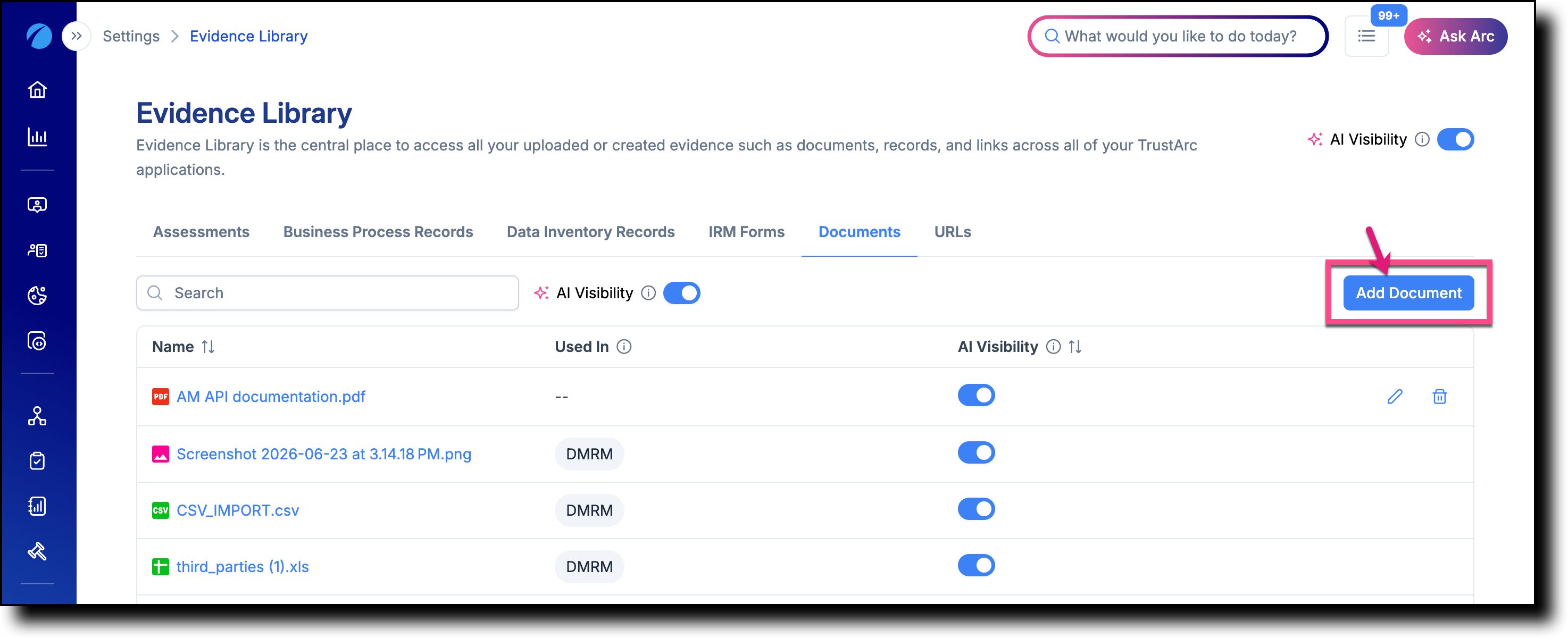Open the gavel legal sidebar icon

[x=37, y=551]
